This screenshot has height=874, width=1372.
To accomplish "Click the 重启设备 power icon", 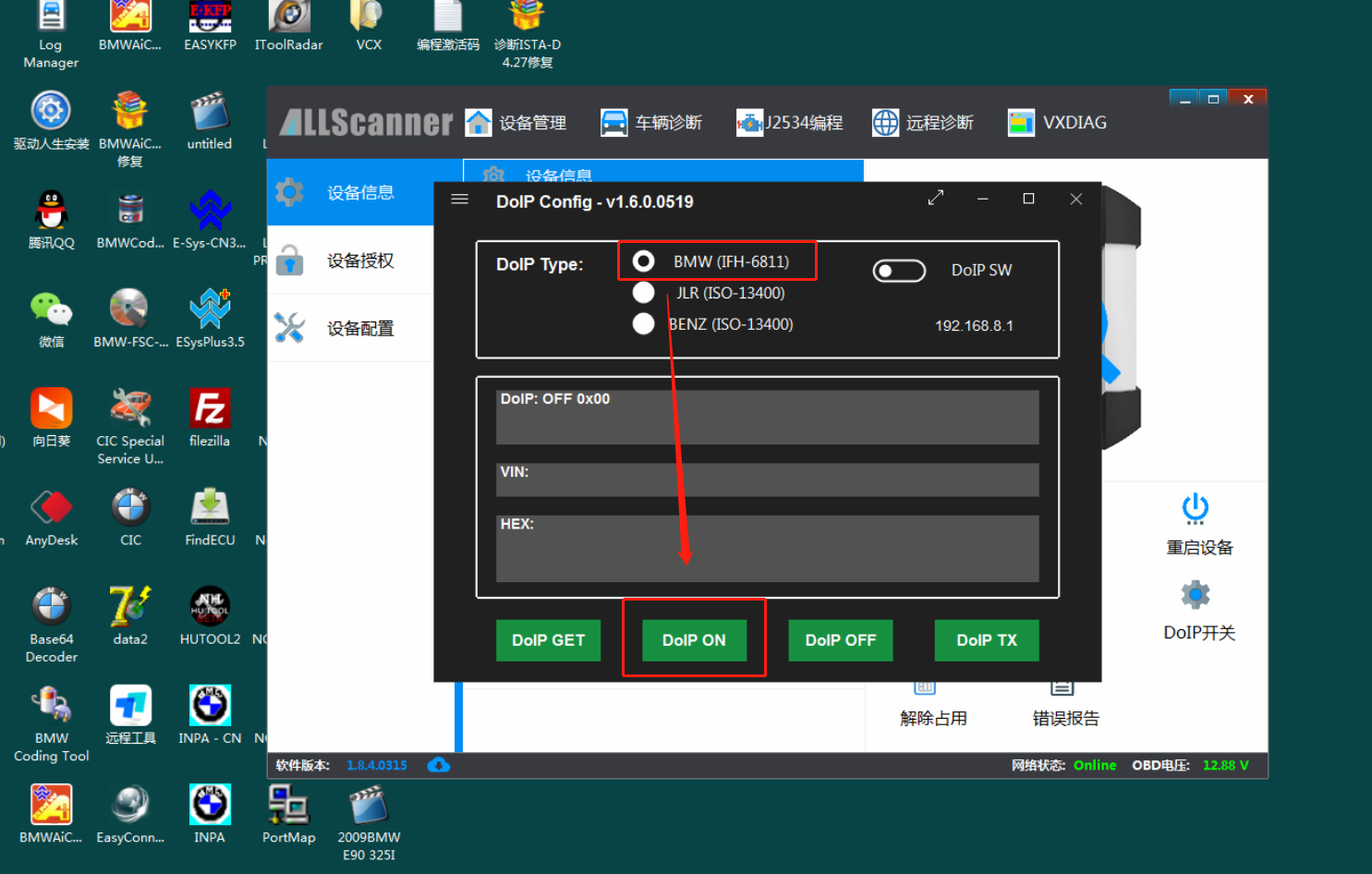I will [x=1196, y=508].
